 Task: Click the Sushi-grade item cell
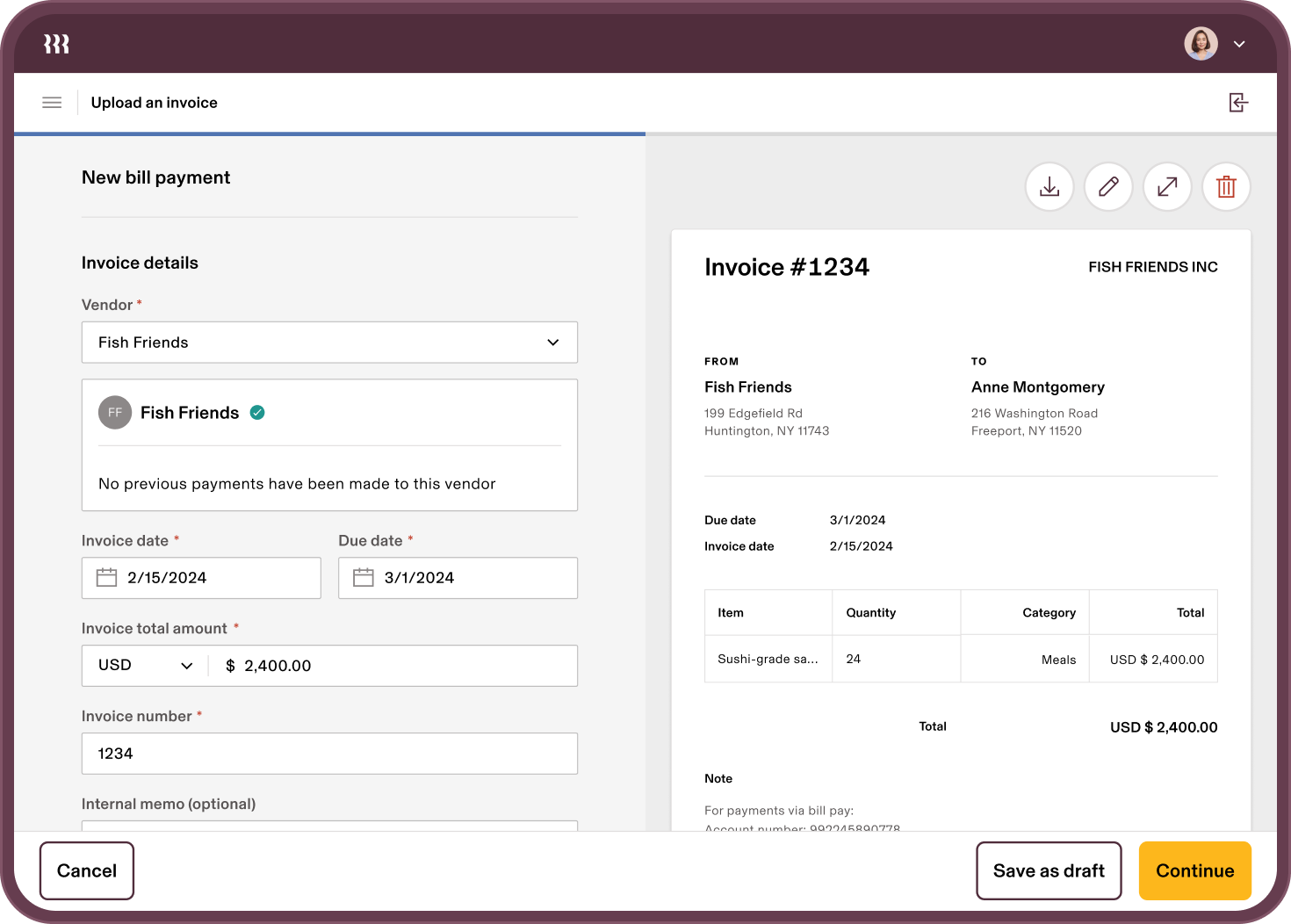point(768,659)
